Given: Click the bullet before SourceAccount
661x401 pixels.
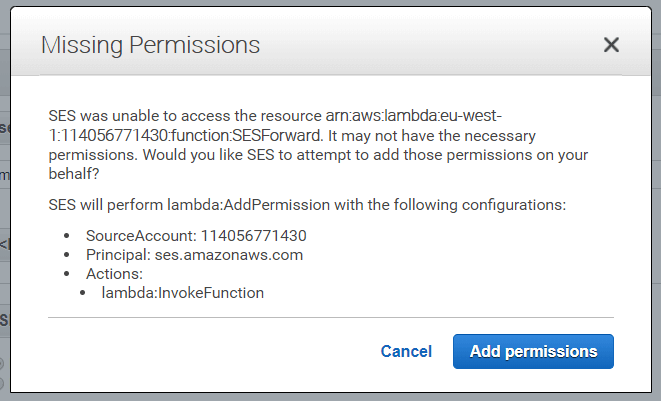Looking at the screenshot, I should (66, 237).
